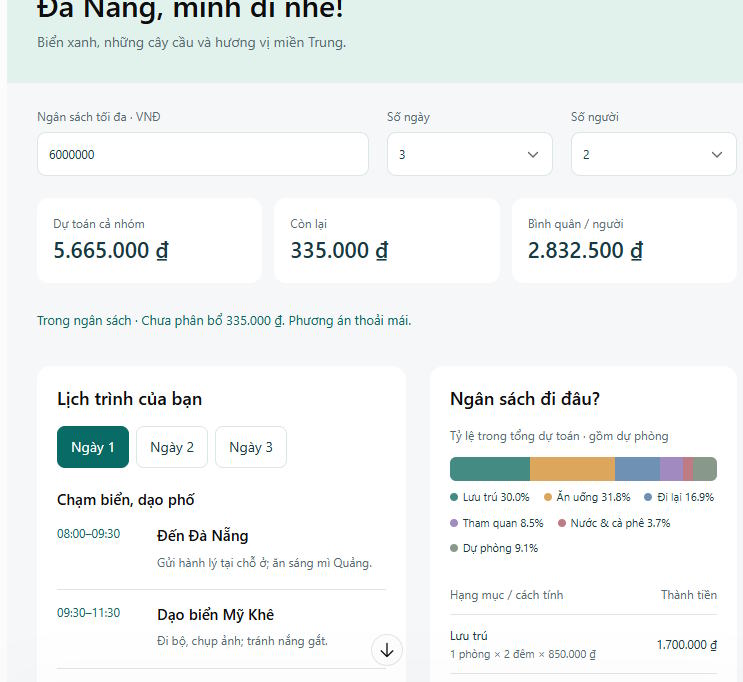Click the Nước & cà phê 3.7% legend

tap(614, 523)
